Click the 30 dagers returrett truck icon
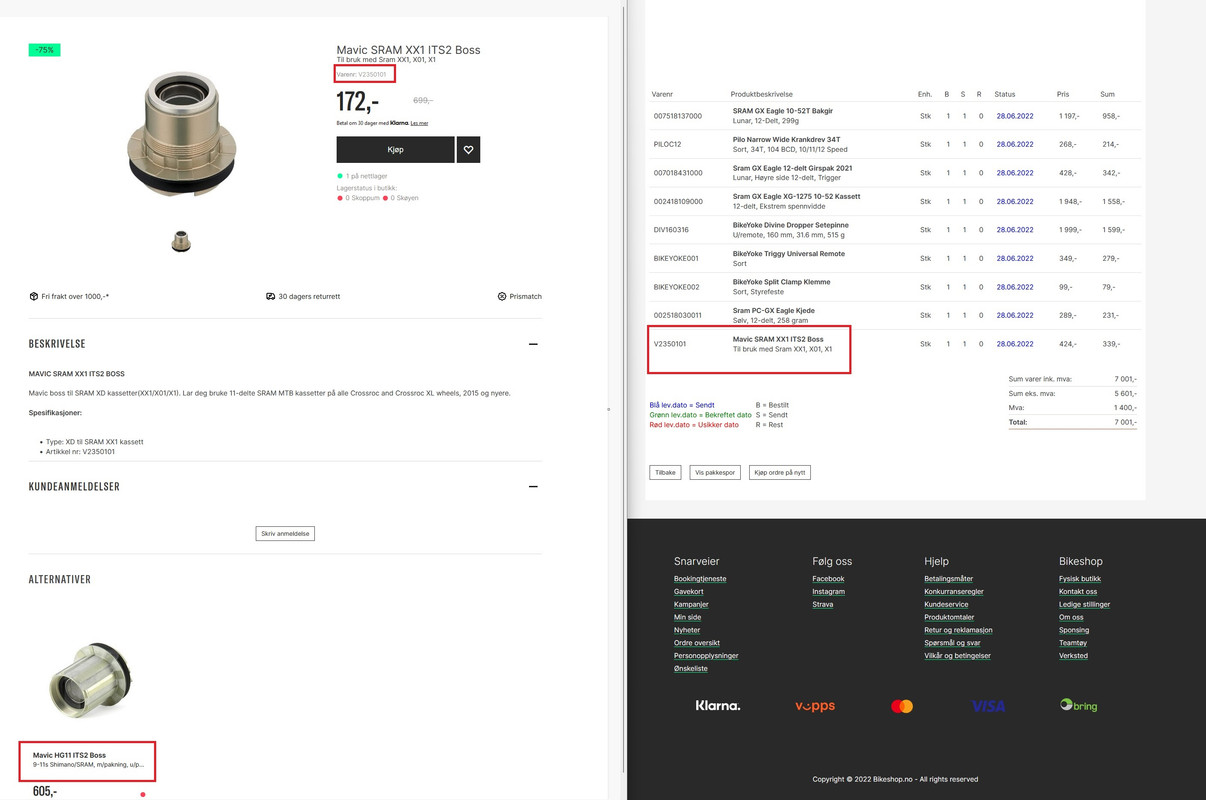Viewport: 1206px width, 800px height. click(270, 297)
